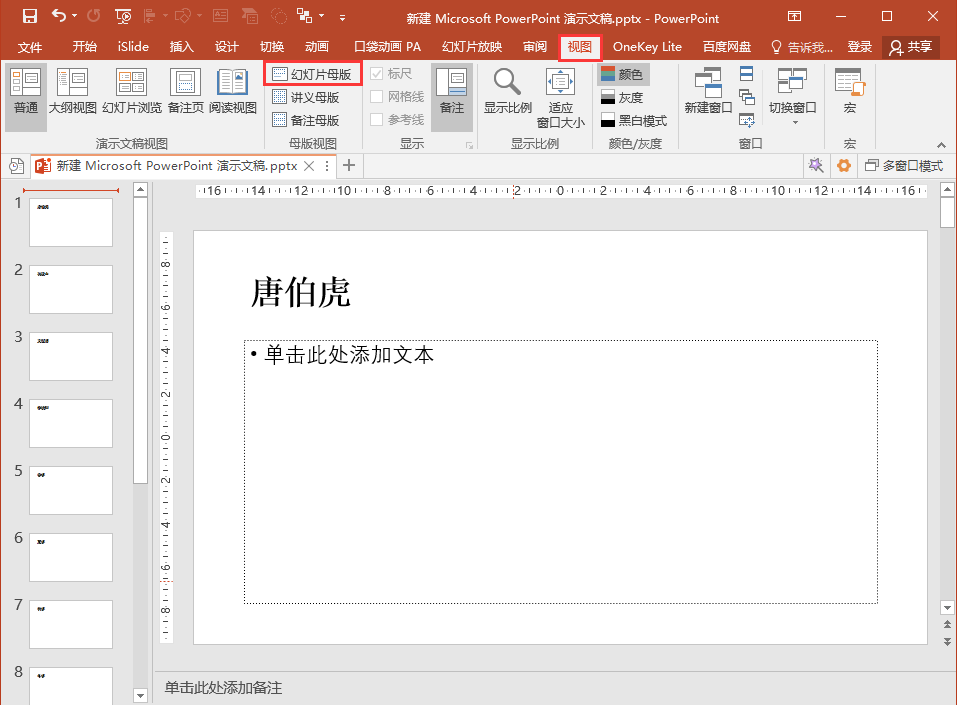Open a New Window (新建窗口)
957x705 pixels.
click(708, 92)
